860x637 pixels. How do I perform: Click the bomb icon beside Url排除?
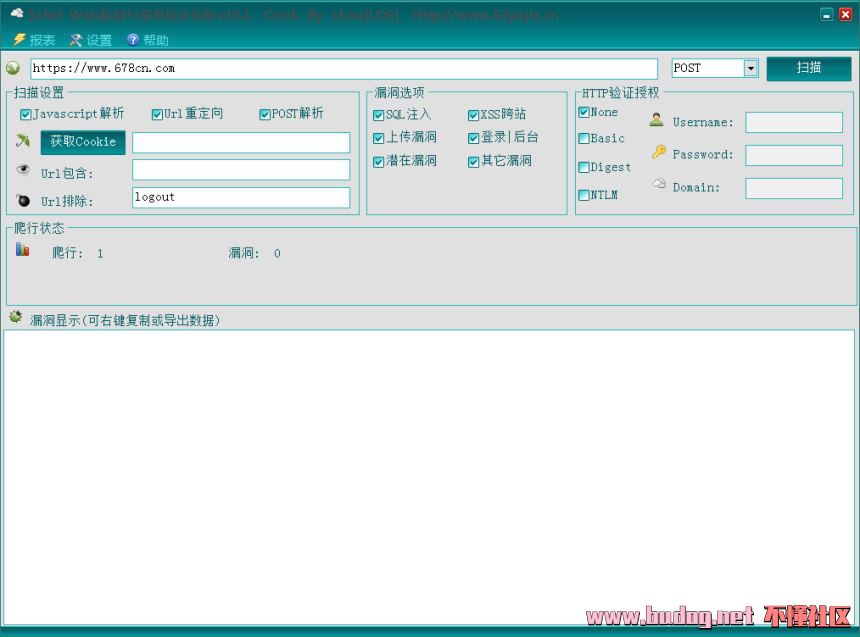coord(22,200)
